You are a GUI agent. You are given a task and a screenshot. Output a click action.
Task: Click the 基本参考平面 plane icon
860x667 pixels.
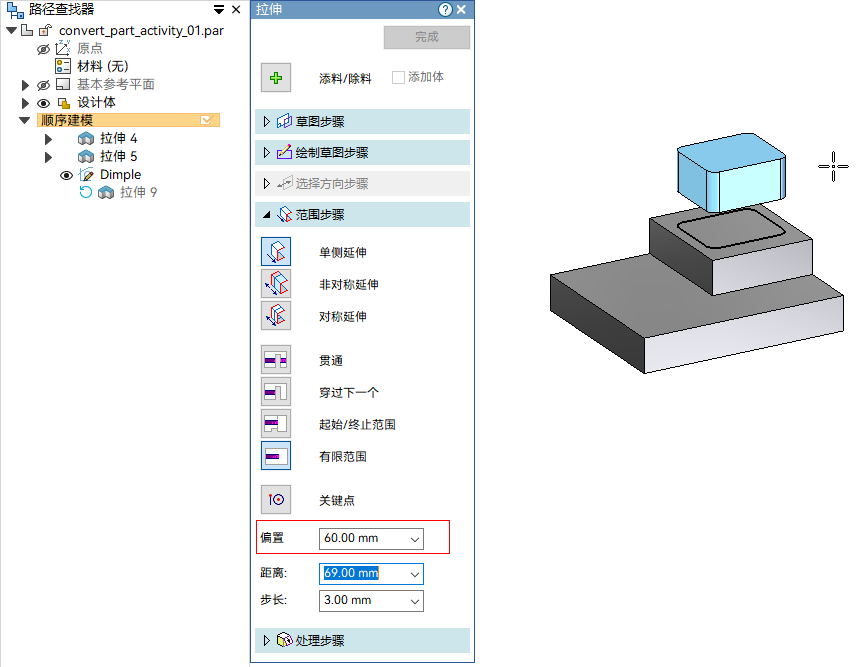63,84
